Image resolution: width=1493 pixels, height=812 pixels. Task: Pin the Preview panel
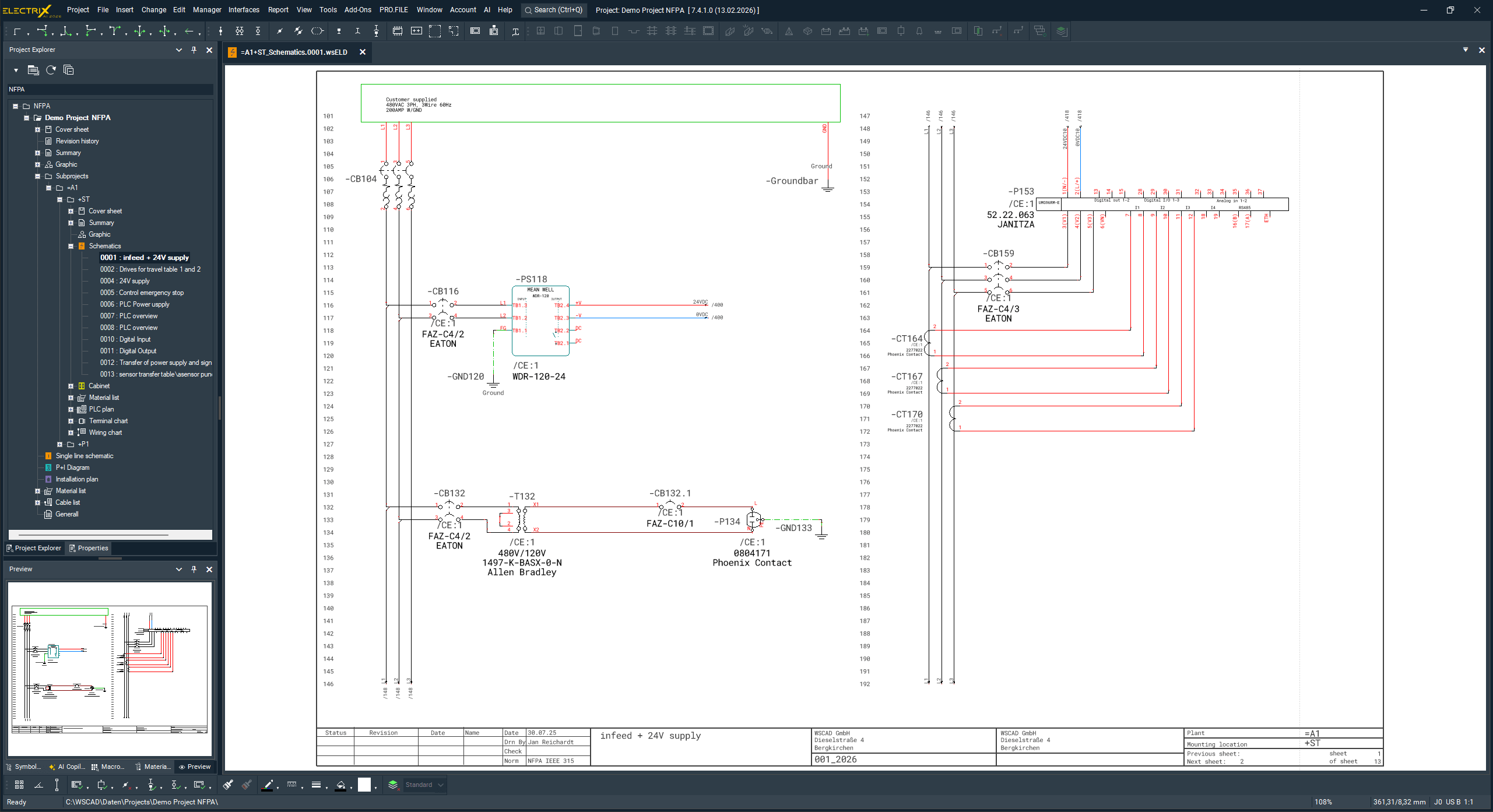tap(194, 570)
